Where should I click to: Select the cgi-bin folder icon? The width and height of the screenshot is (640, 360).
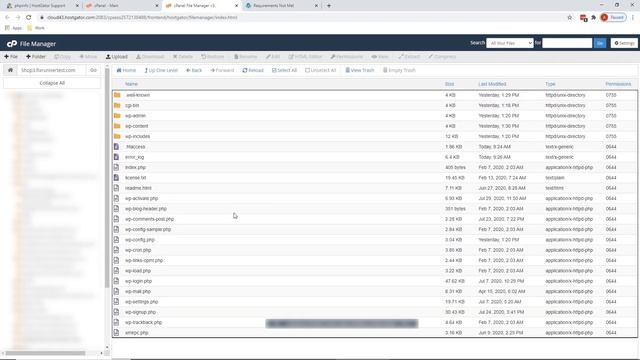point(117,105)
